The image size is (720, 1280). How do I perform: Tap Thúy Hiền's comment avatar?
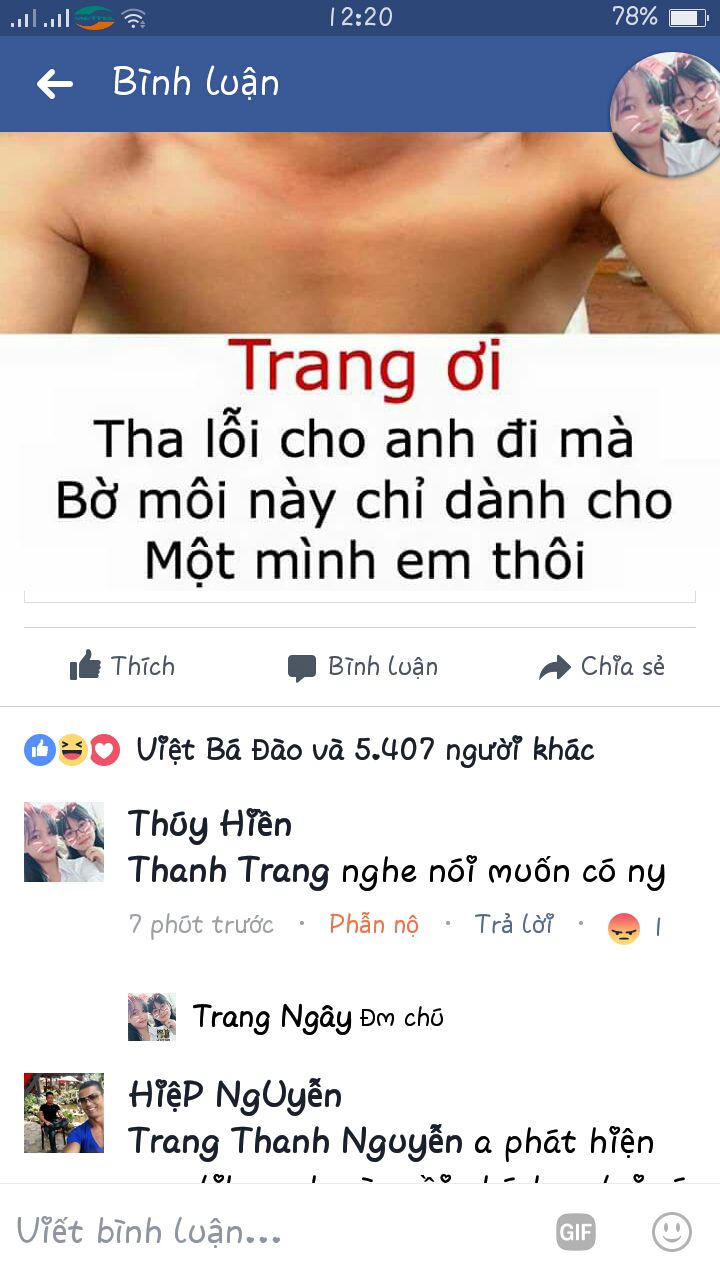(64, 842)
